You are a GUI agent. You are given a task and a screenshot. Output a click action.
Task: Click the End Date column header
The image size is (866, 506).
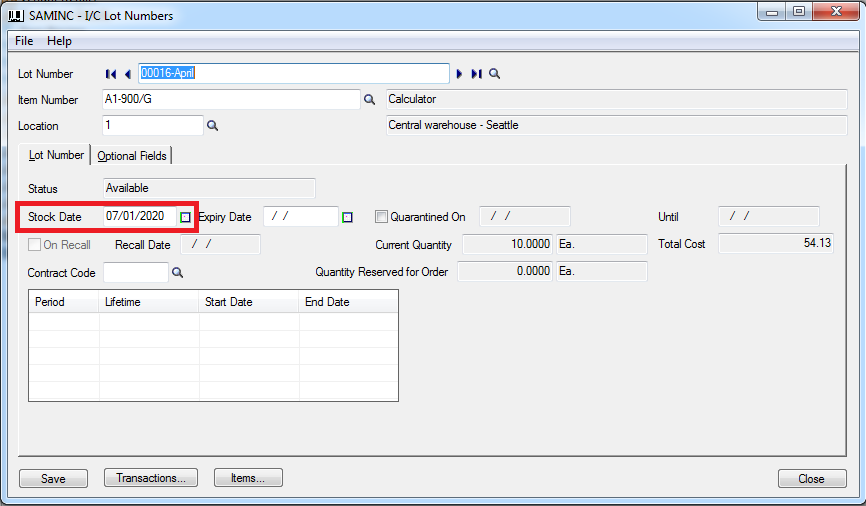pyautogui.click(x=348, y=302)
